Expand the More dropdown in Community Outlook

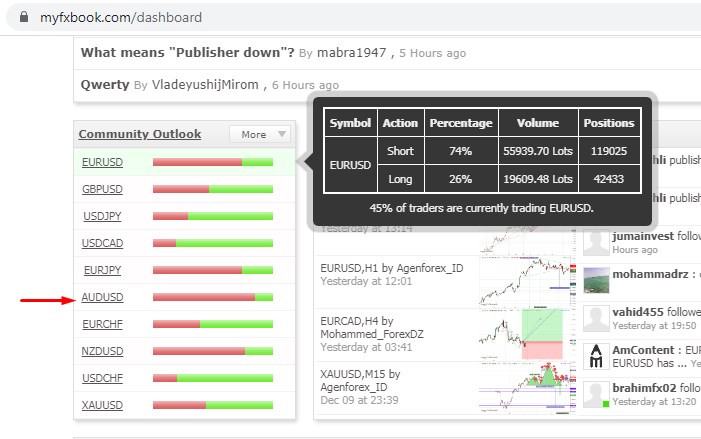(x=260, y=134)
